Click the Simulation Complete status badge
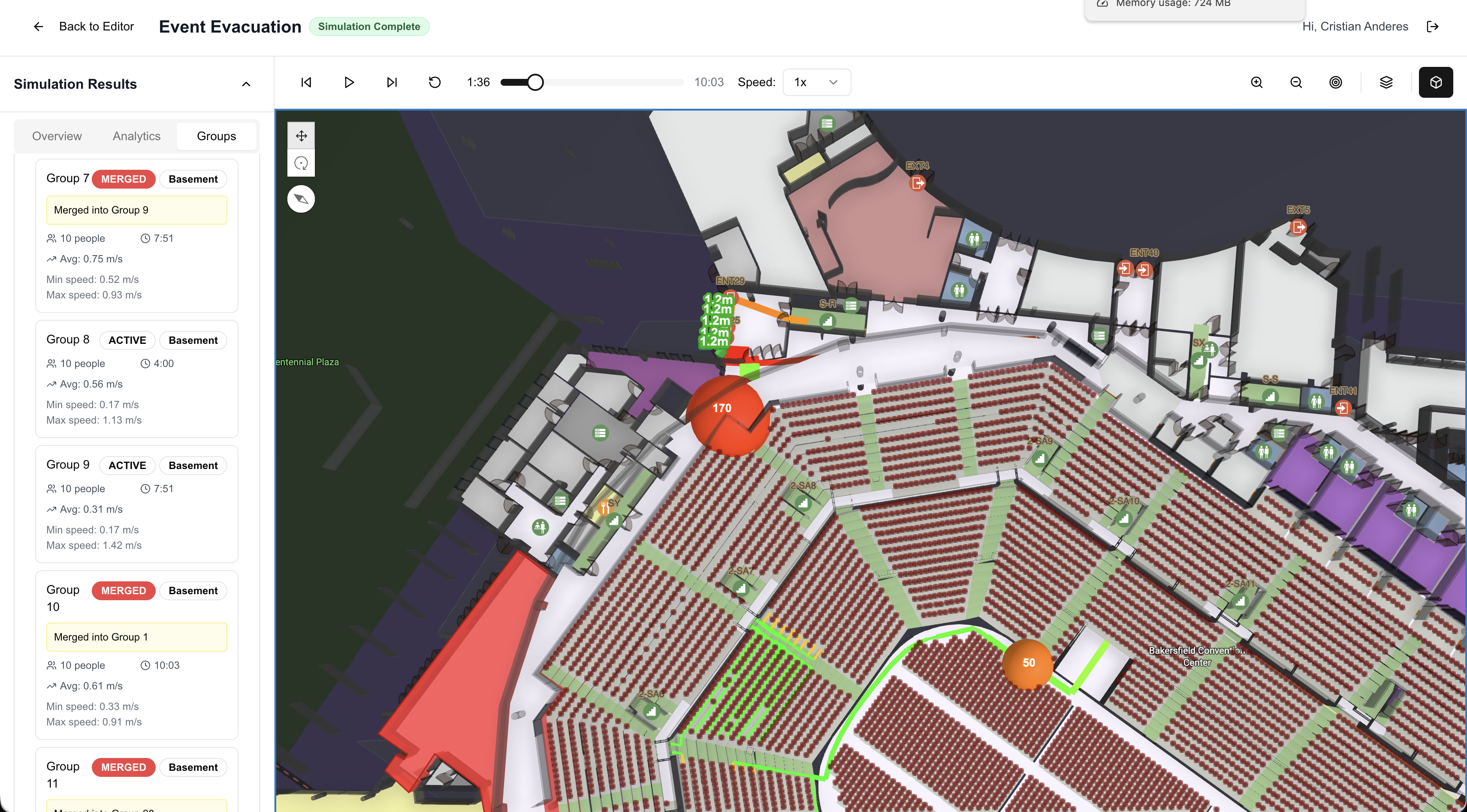 369,27
